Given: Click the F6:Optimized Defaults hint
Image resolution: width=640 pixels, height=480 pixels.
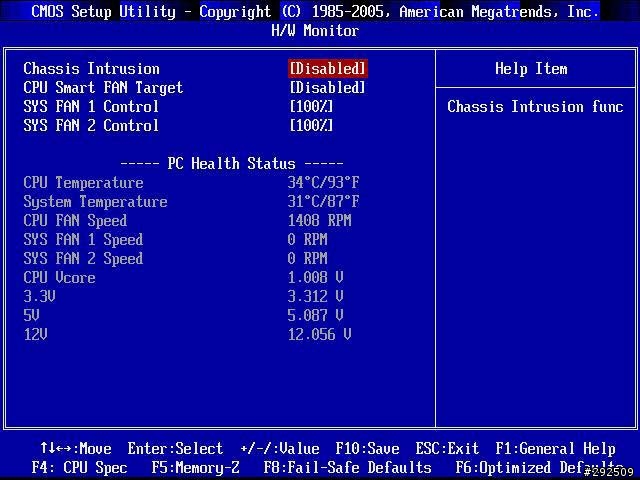Looking at the screenshot, I should pos(539,467).
